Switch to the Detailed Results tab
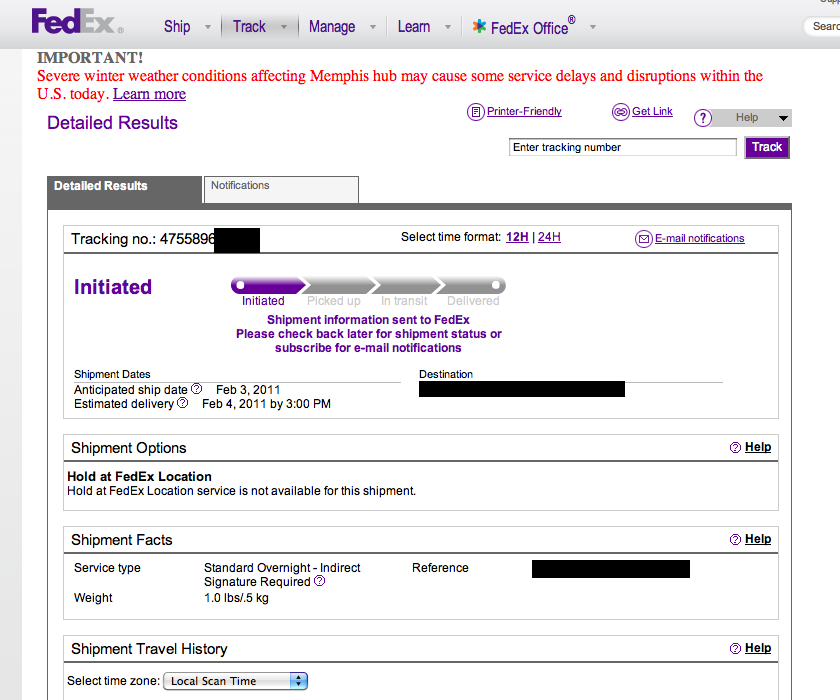Image resolution: width=840 pixels, height=700 pixels. tap(124, 189)
